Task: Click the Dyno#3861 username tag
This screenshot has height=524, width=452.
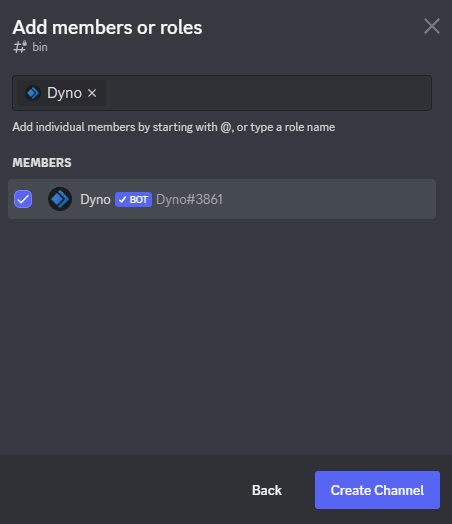Action: 189,200
